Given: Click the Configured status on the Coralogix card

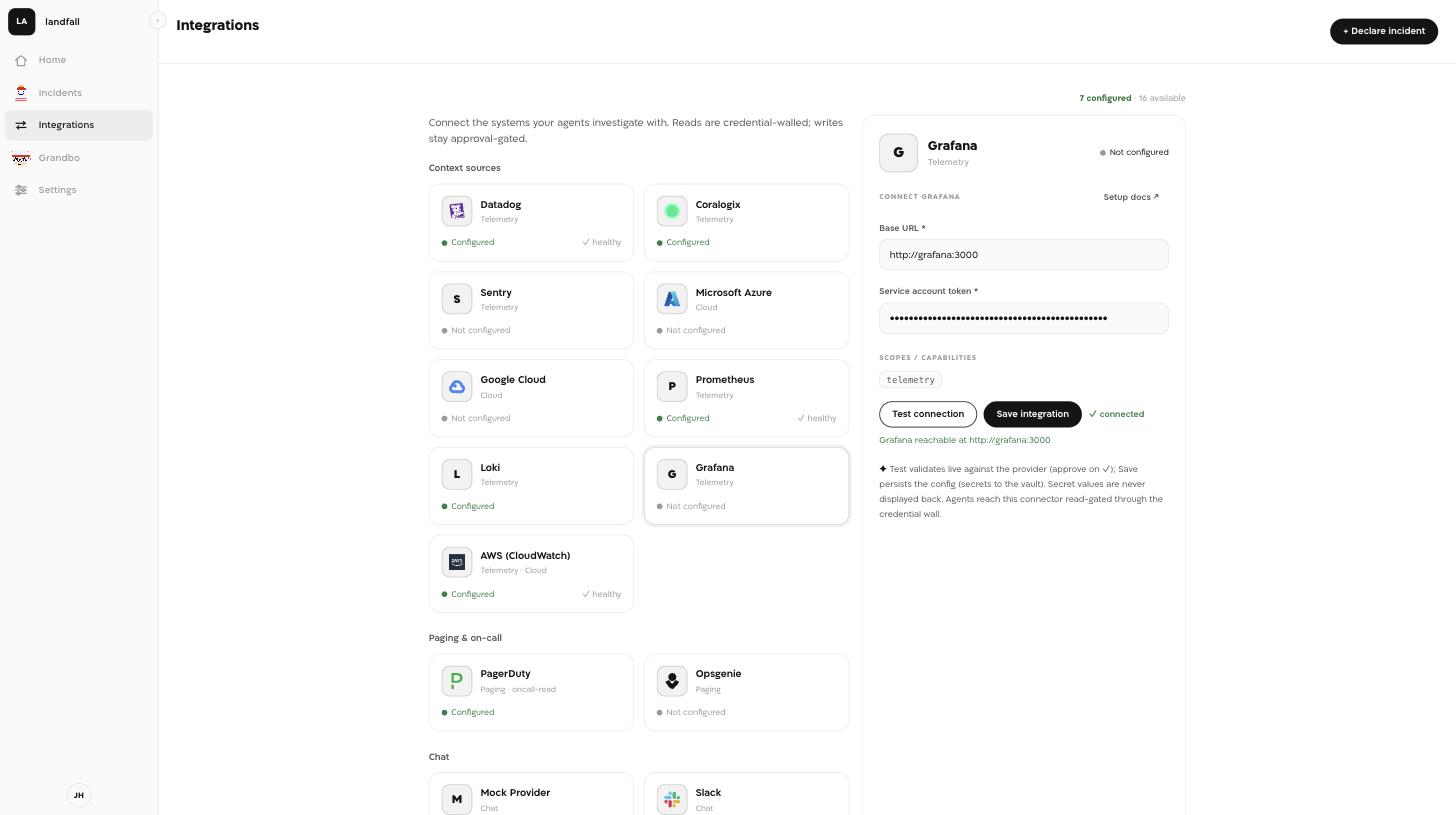Looking at the screenshot, I should coord(683,242).
